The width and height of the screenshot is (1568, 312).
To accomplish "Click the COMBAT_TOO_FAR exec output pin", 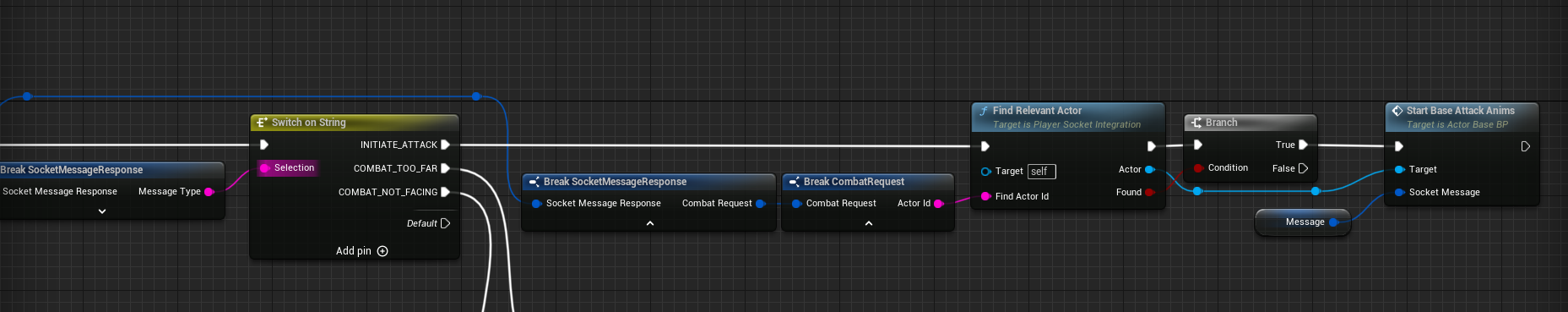I will [x=446, y=168].
